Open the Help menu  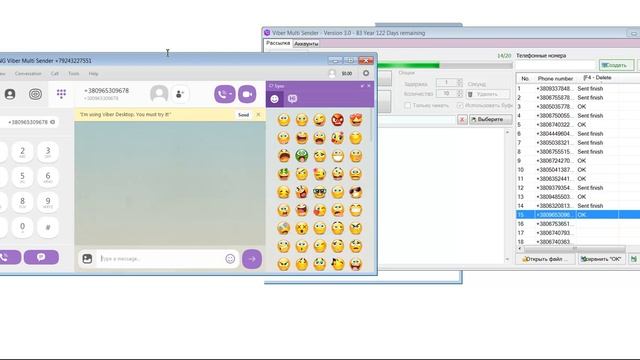coord(93,73)
